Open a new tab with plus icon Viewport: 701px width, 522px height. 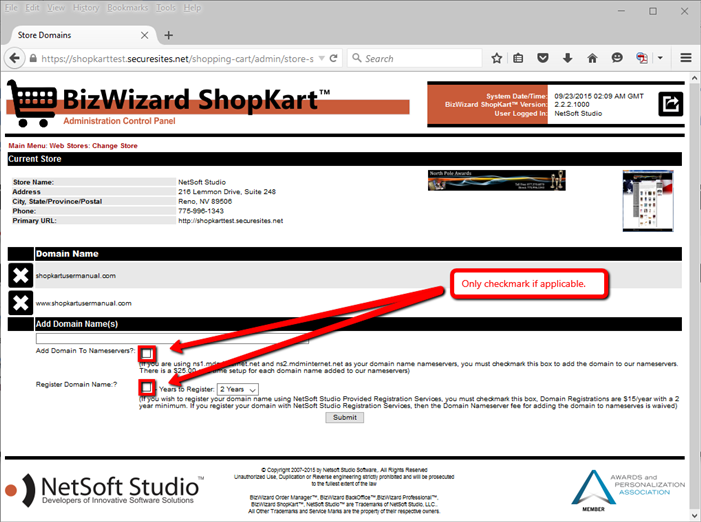pos(169,35)
